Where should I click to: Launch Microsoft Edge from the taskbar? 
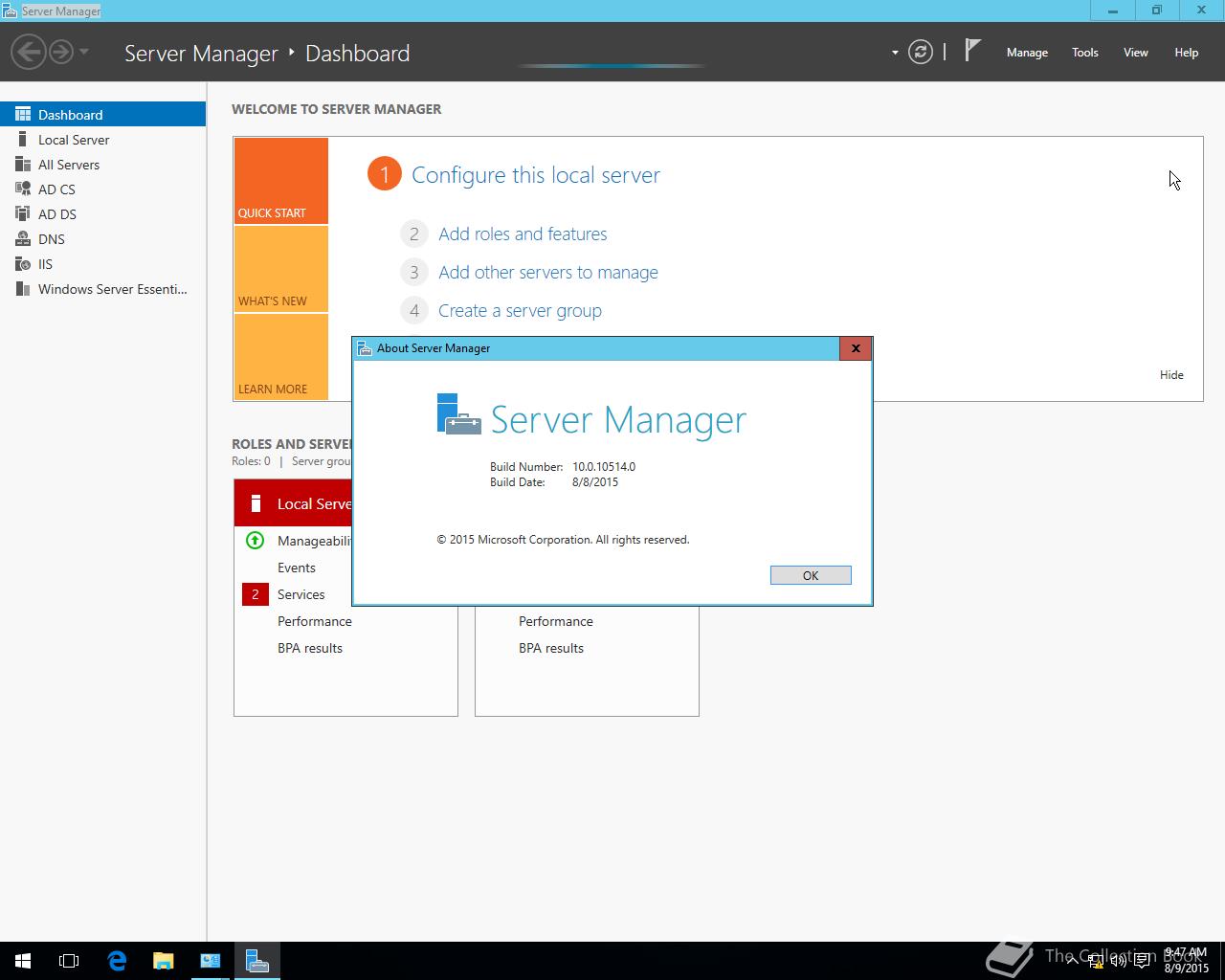pos(117,961)
